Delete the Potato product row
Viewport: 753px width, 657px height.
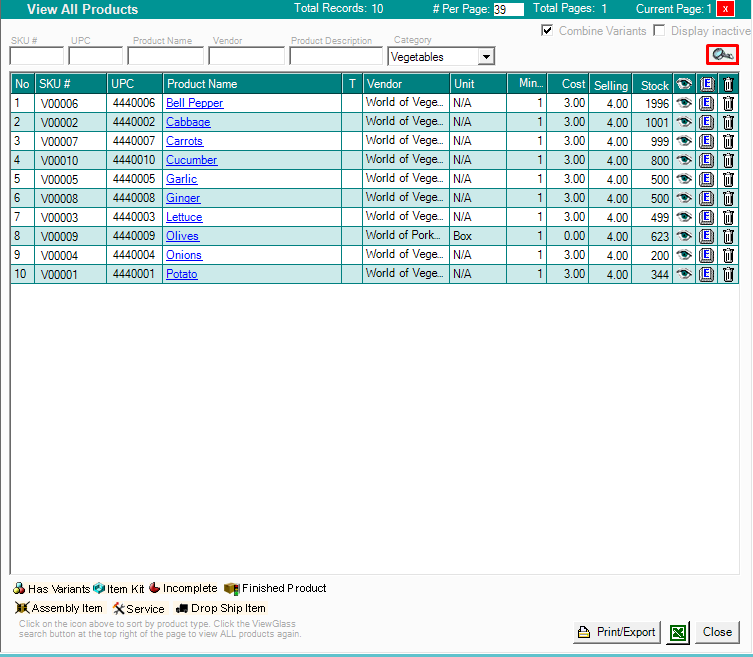pyautogui.click(x=728, y=274)
